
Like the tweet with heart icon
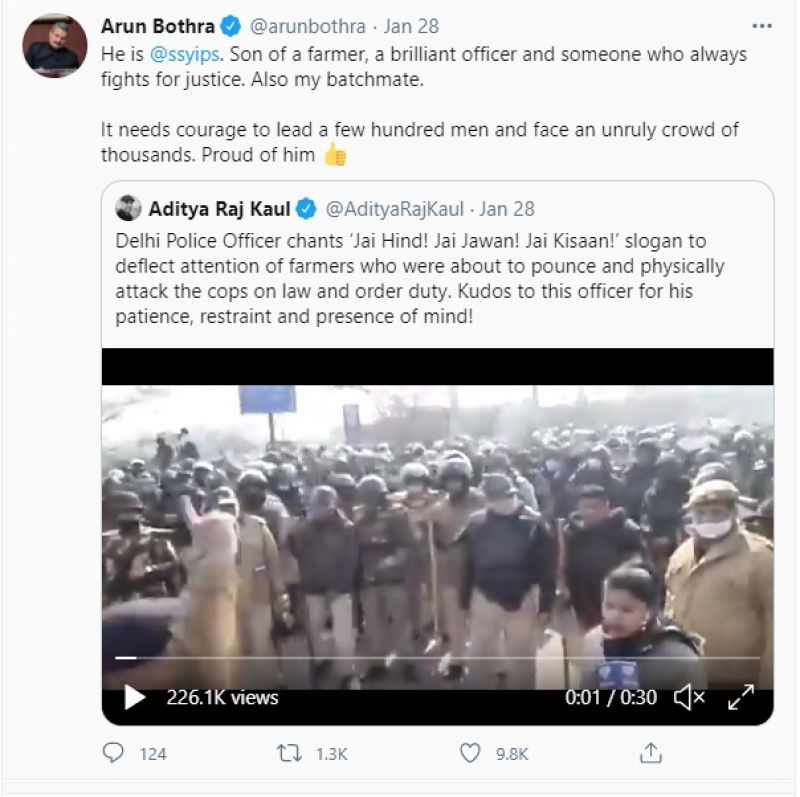470,752
